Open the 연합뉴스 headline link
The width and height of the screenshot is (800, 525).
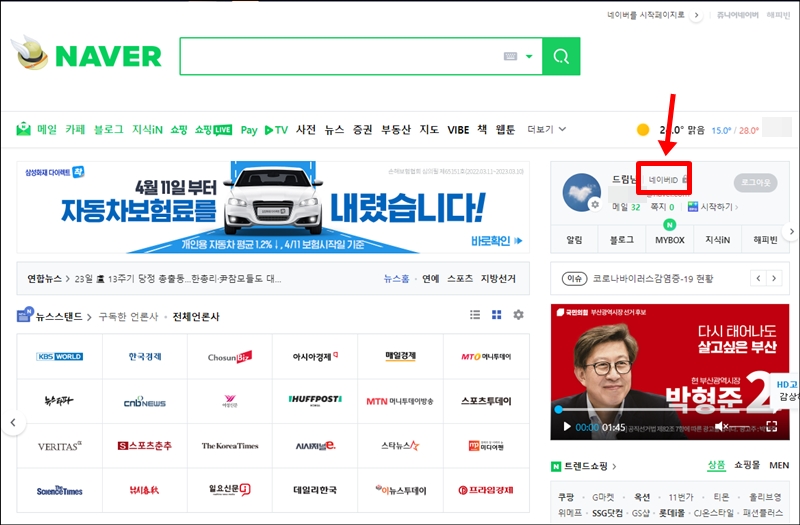178,279
